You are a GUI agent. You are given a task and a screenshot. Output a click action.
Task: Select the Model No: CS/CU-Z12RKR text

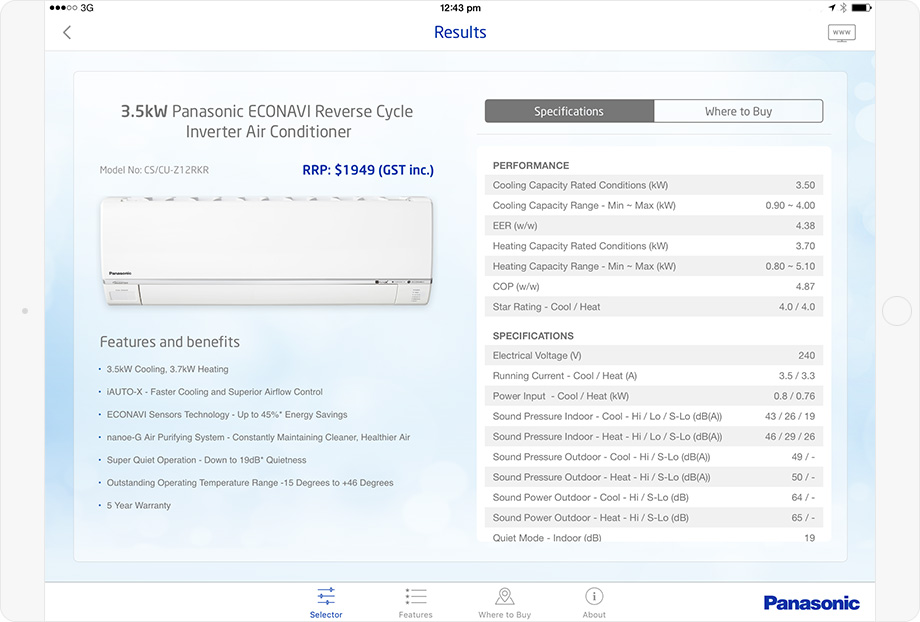point(154,170)
